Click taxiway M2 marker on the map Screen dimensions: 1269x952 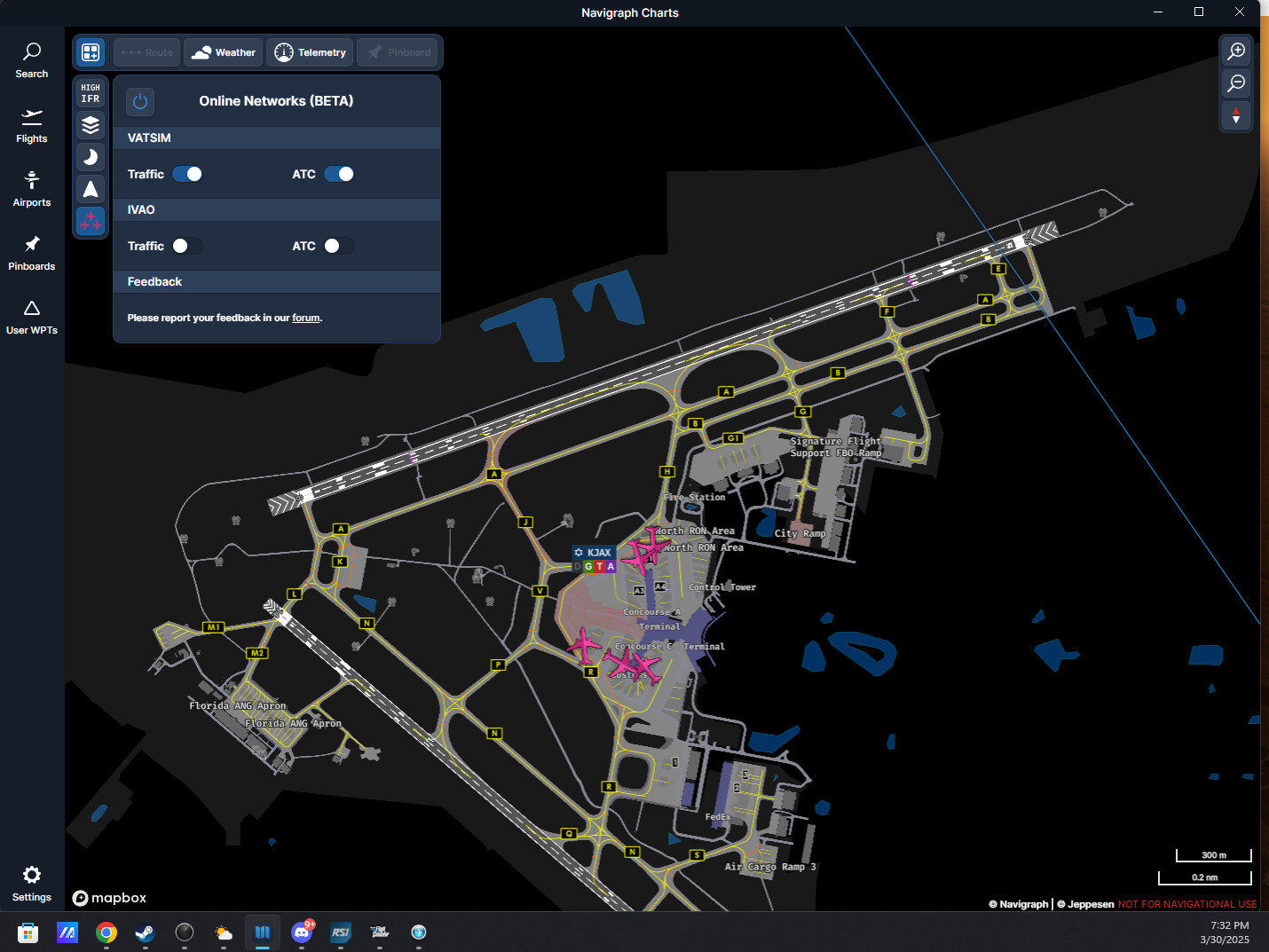click(x=257, y=653)
